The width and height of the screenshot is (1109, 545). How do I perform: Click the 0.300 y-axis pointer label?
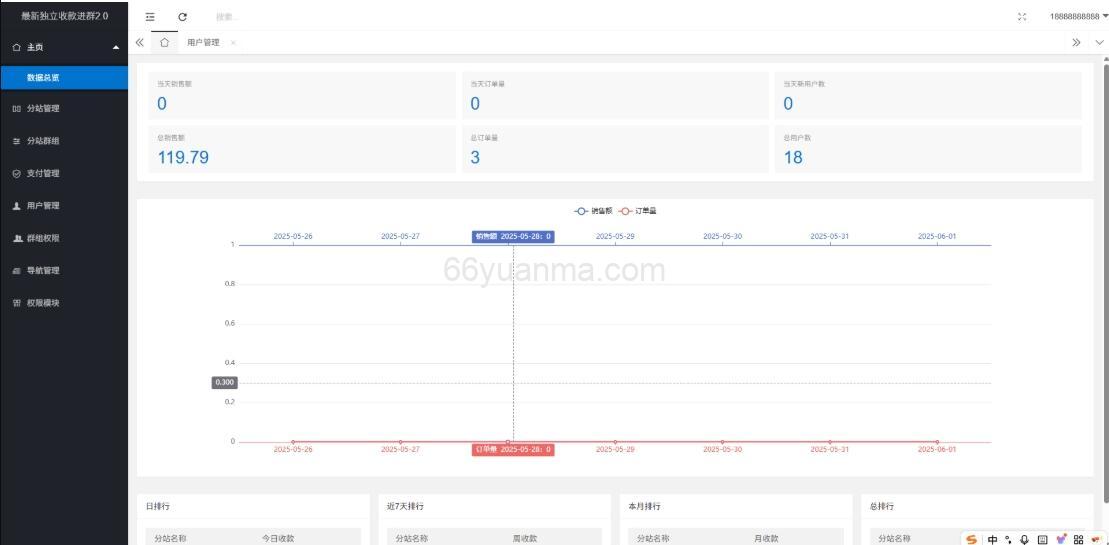224,382
